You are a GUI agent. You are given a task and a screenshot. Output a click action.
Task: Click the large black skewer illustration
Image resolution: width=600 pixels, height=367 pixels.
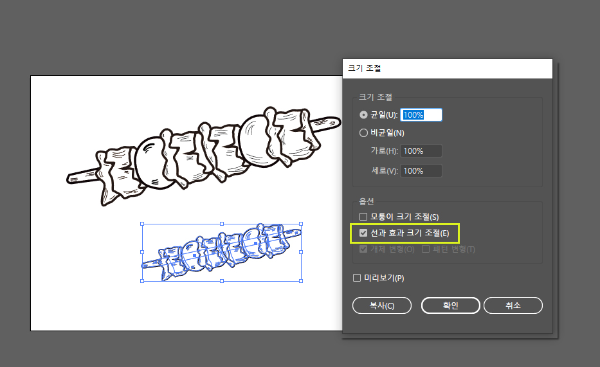[204, 156]
